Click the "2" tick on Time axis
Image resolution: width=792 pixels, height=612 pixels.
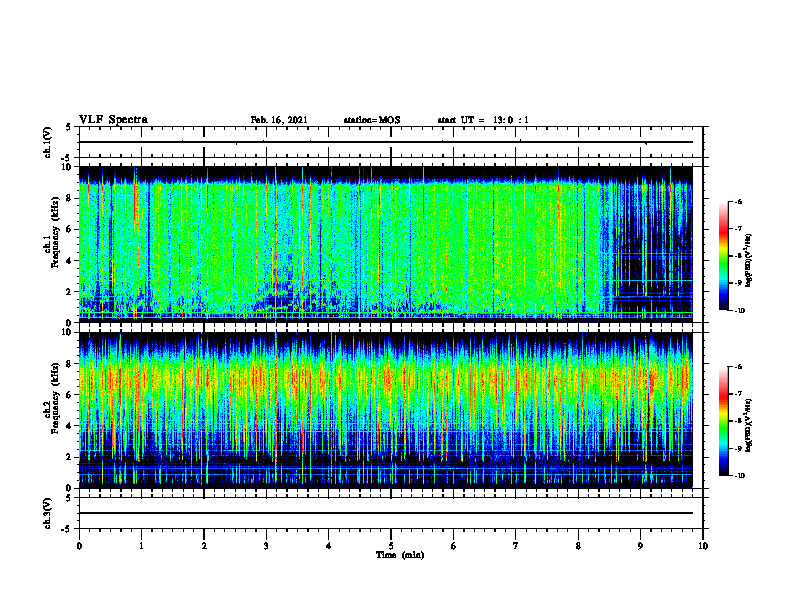pos(204,546)
